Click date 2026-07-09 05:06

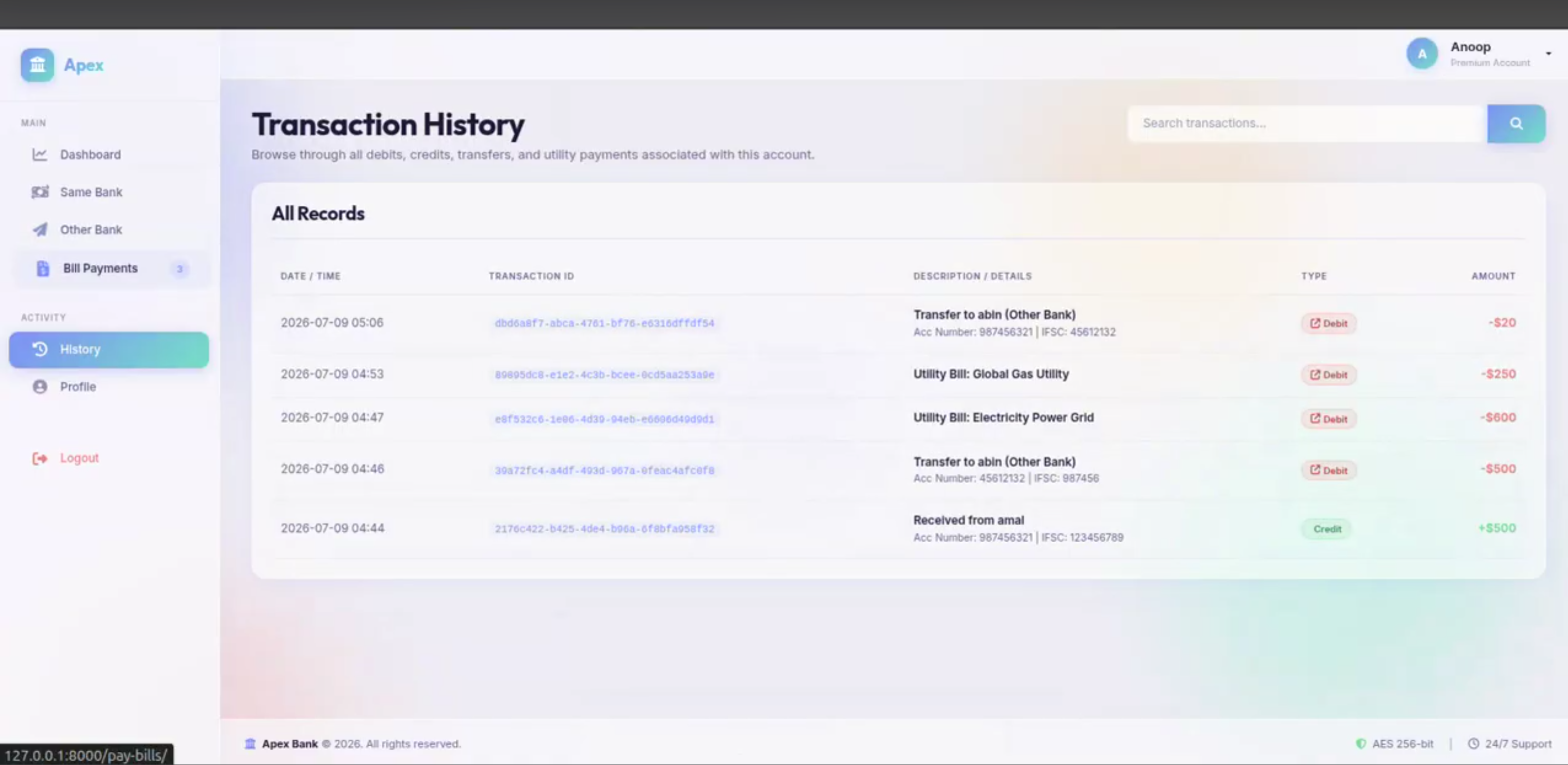[x=332, y=323]
